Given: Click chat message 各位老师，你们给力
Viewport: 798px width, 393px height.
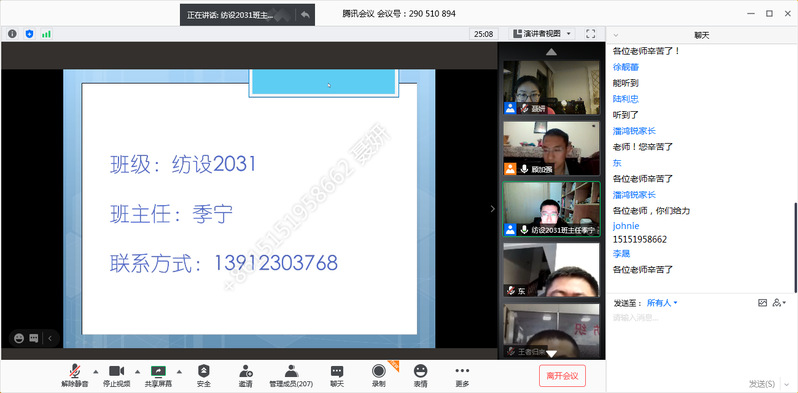Looking at the screenshot, I should point(651,211).
